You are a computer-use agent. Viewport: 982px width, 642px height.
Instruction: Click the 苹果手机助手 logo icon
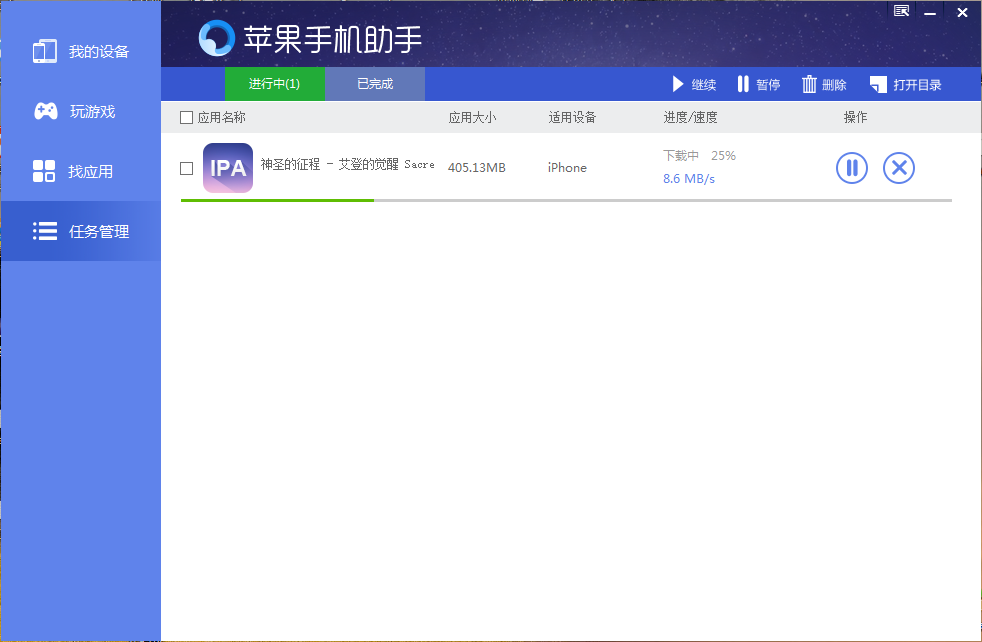tap(216, 38)
